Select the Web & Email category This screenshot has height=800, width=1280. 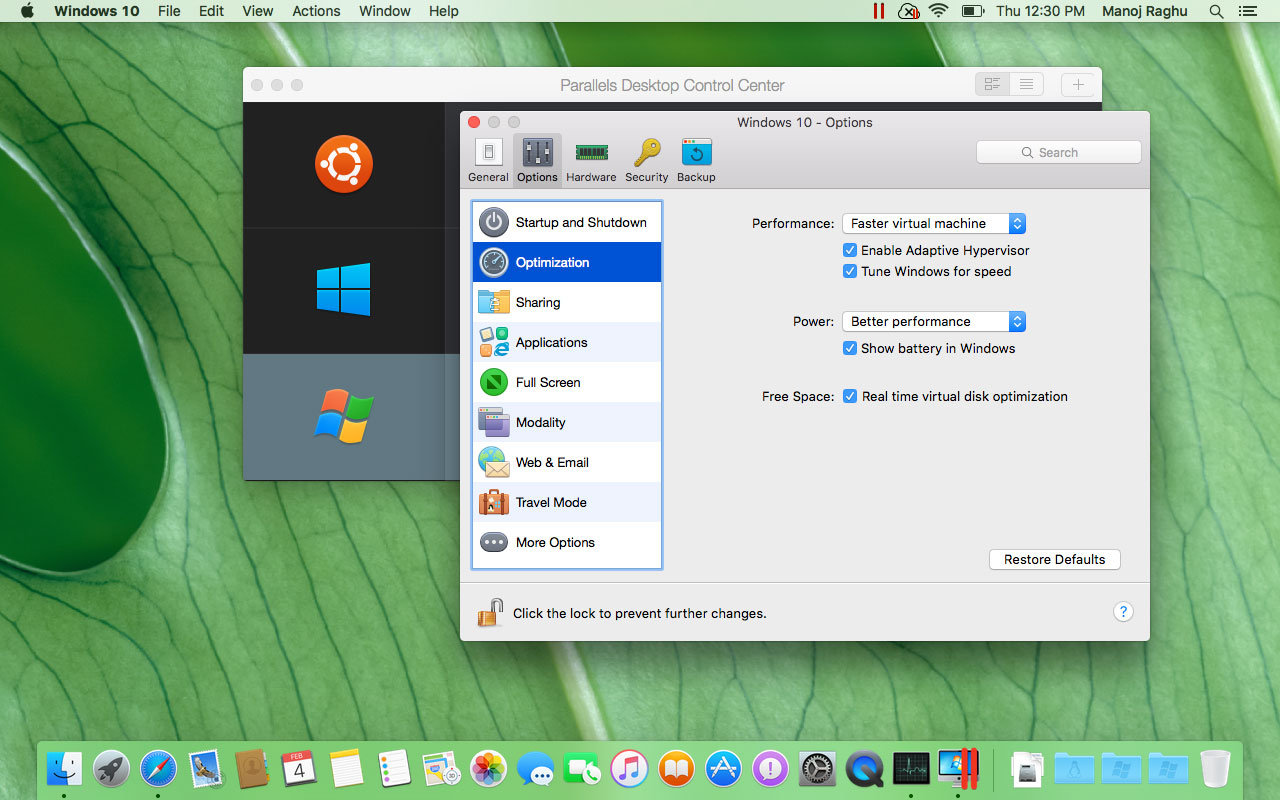tap(567, 462)
